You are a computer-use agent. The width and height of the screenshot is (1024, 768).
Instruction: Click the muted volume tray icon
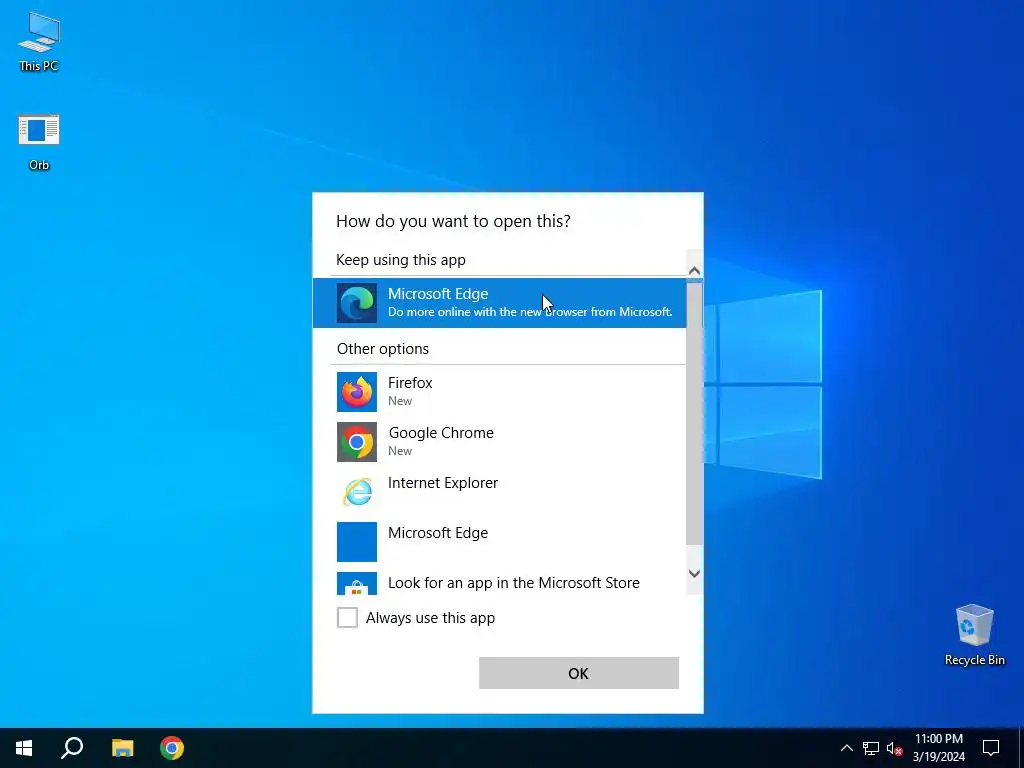click(894, 748)
